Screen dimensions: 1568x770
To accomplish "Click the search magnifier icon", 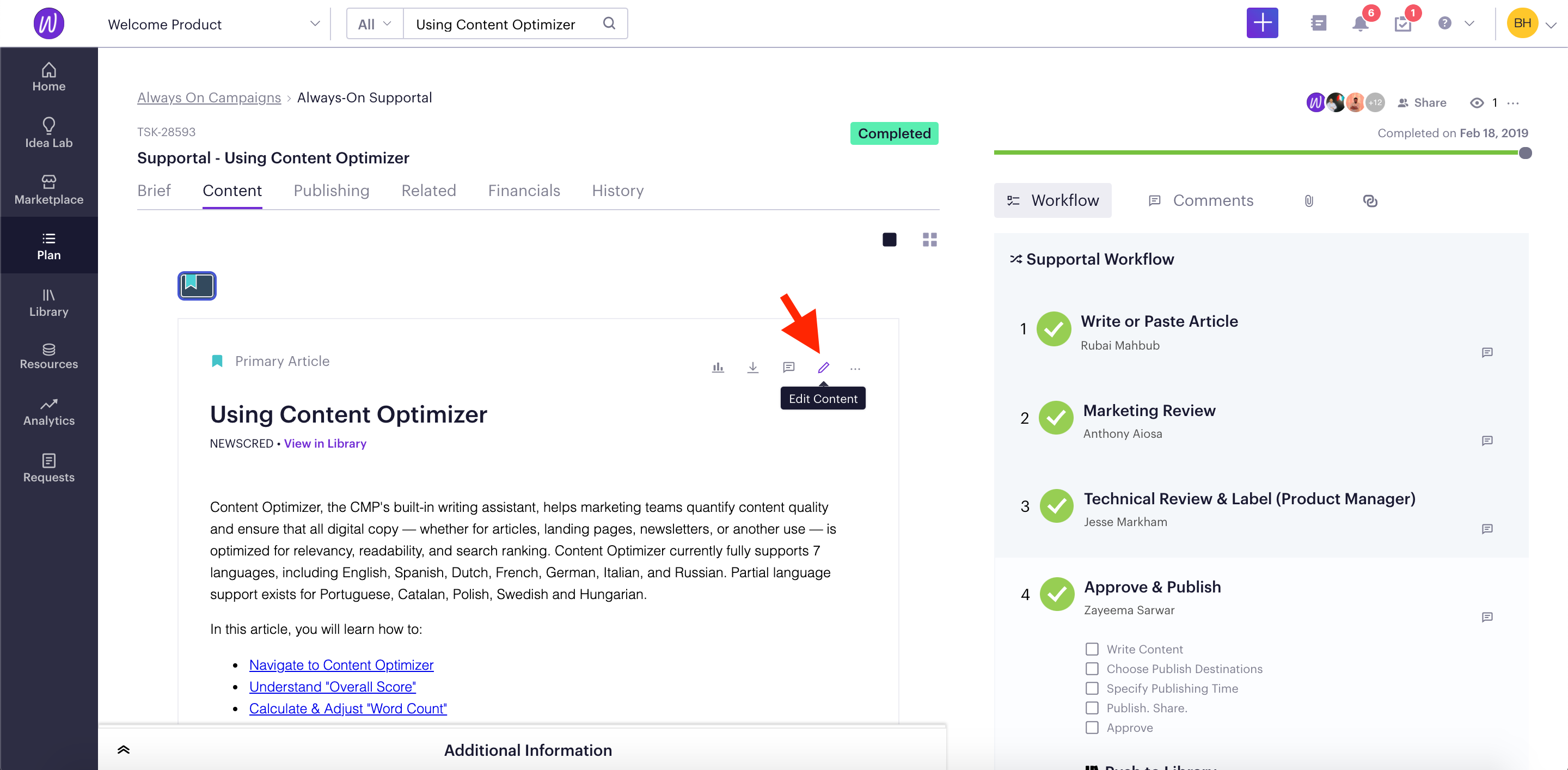I will coord(609,23).
